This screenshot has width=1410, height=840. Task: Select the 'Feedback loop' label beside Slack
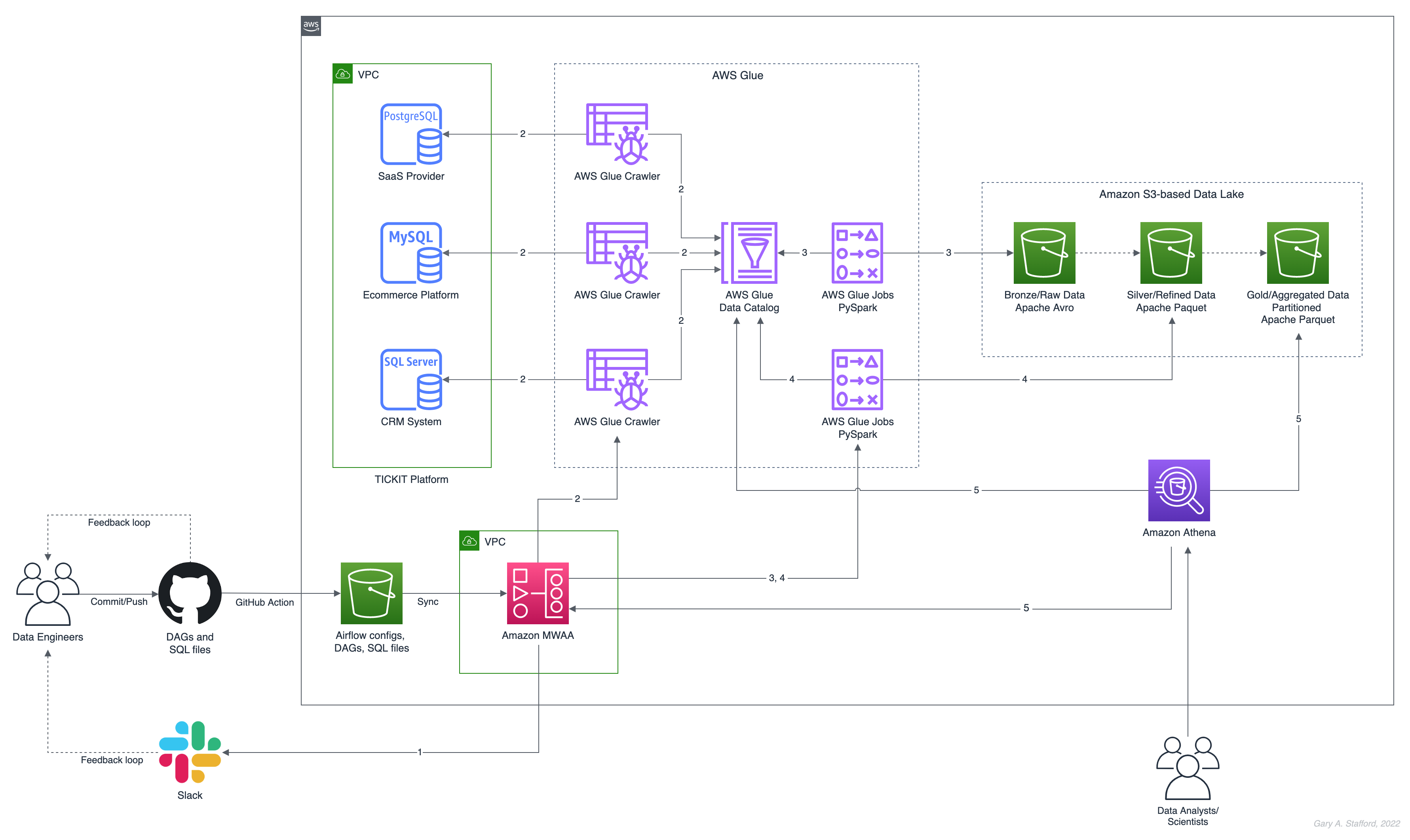click(112, 760)
